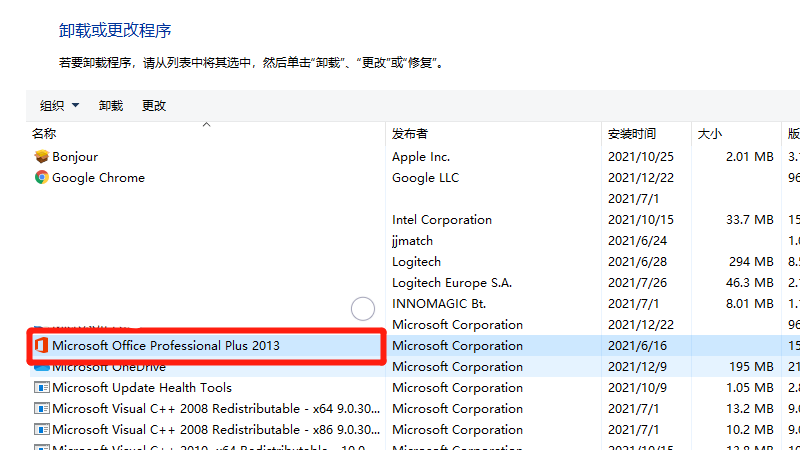Screen dimensions: 800x450
Task: Click the Bonjour package icon
Action: [x=41, y=157]
